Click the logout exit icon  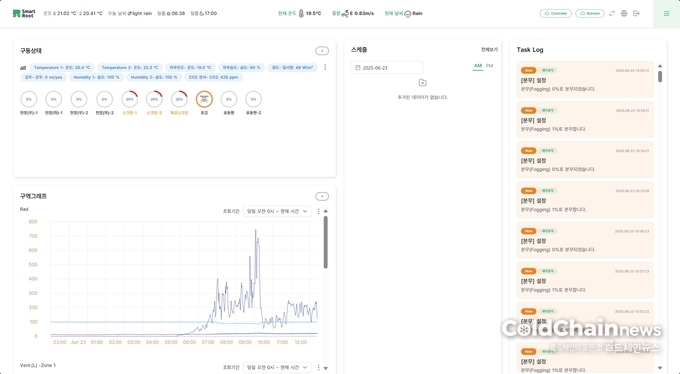click(x=636, y=13)
